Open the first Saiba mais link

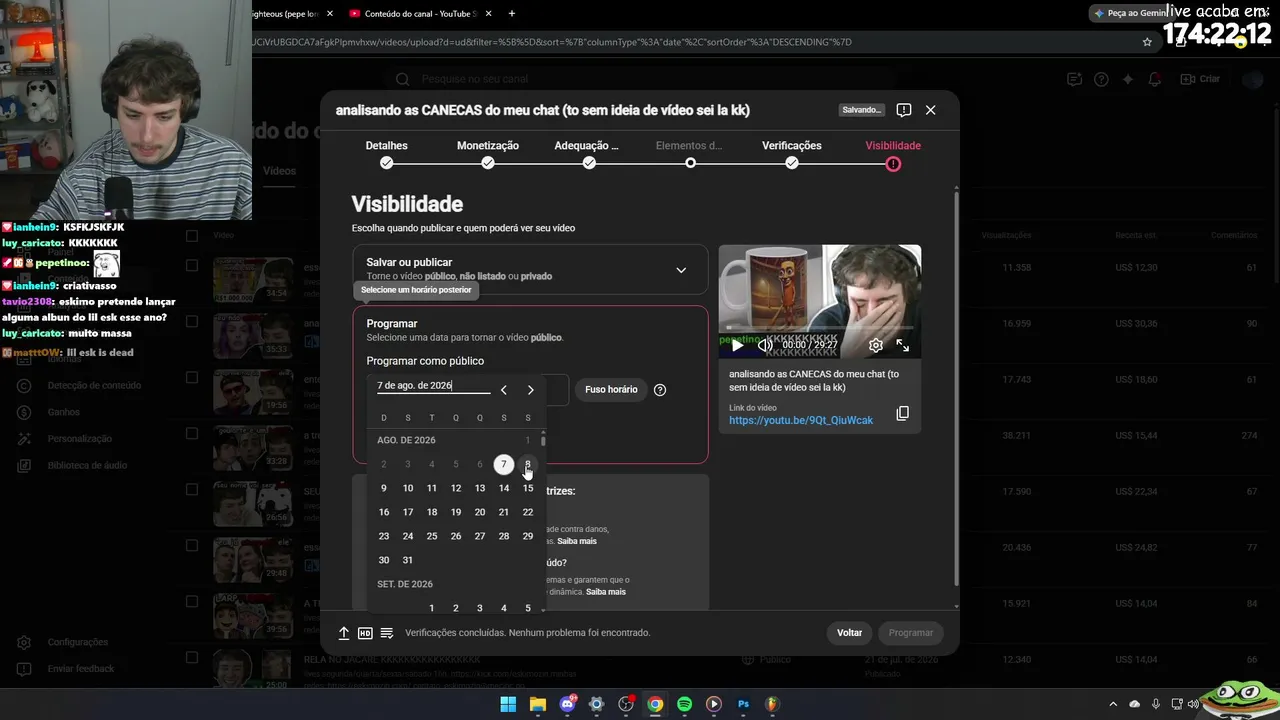(577, 541)
